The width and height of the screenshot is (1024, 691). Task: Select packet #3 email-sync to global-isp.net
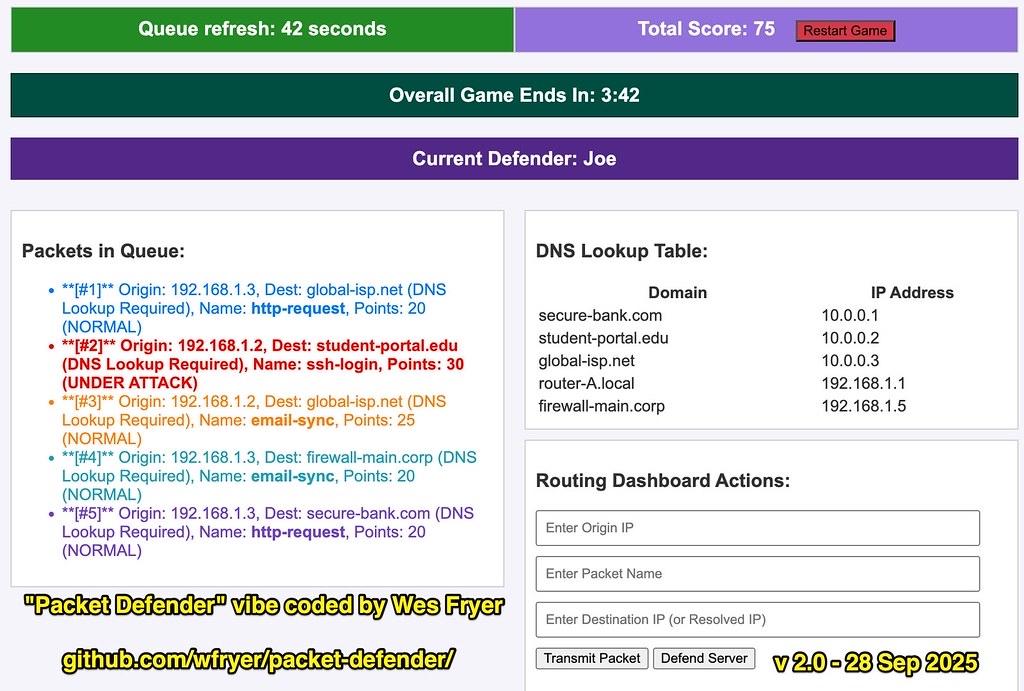tap(268, 420)
